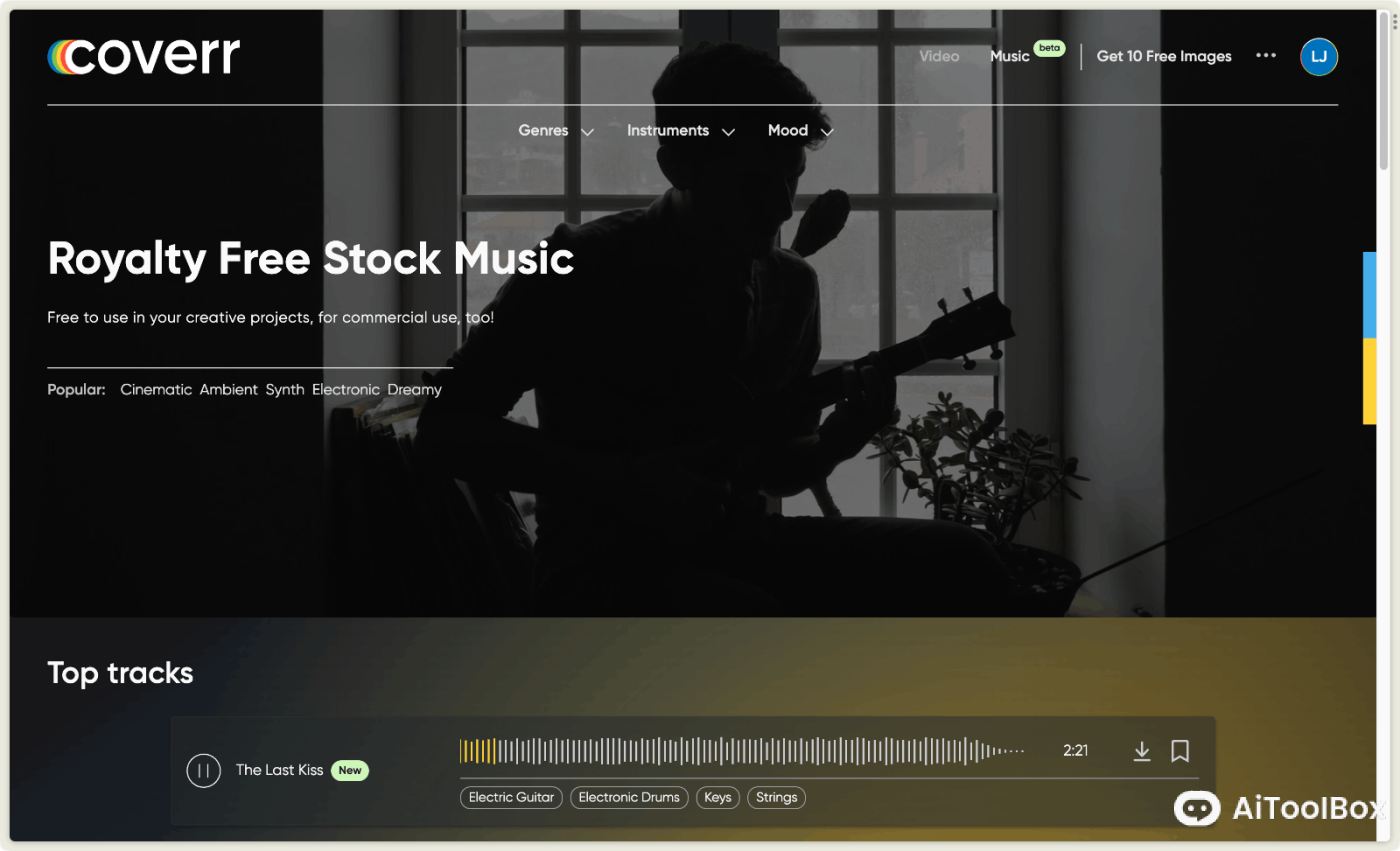Select the Ambient popular tag

coord(229,389)
